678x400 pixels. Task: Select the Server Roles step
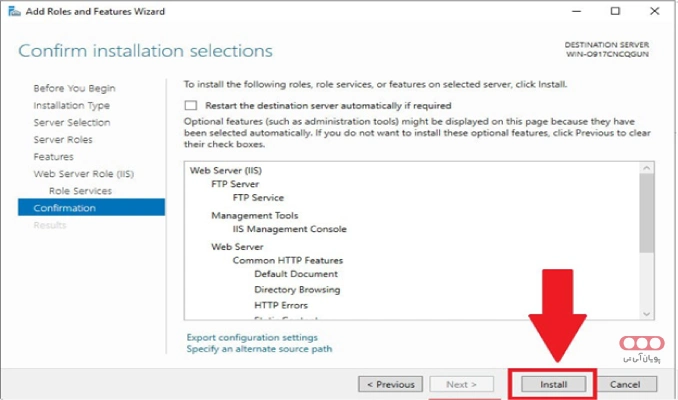tap(63, 139)
